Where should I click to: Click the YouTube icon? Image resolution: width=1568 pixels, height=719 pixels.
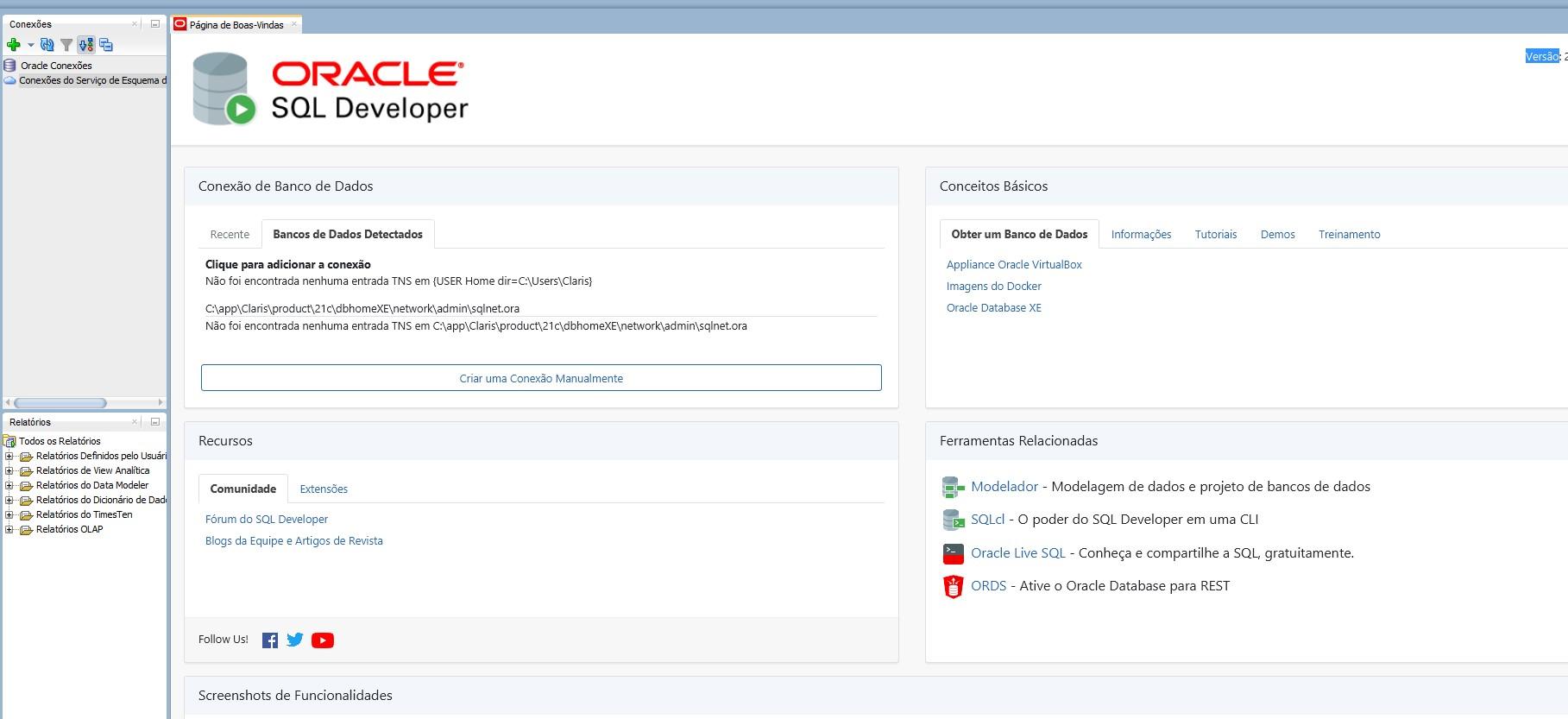click(323, 640)
